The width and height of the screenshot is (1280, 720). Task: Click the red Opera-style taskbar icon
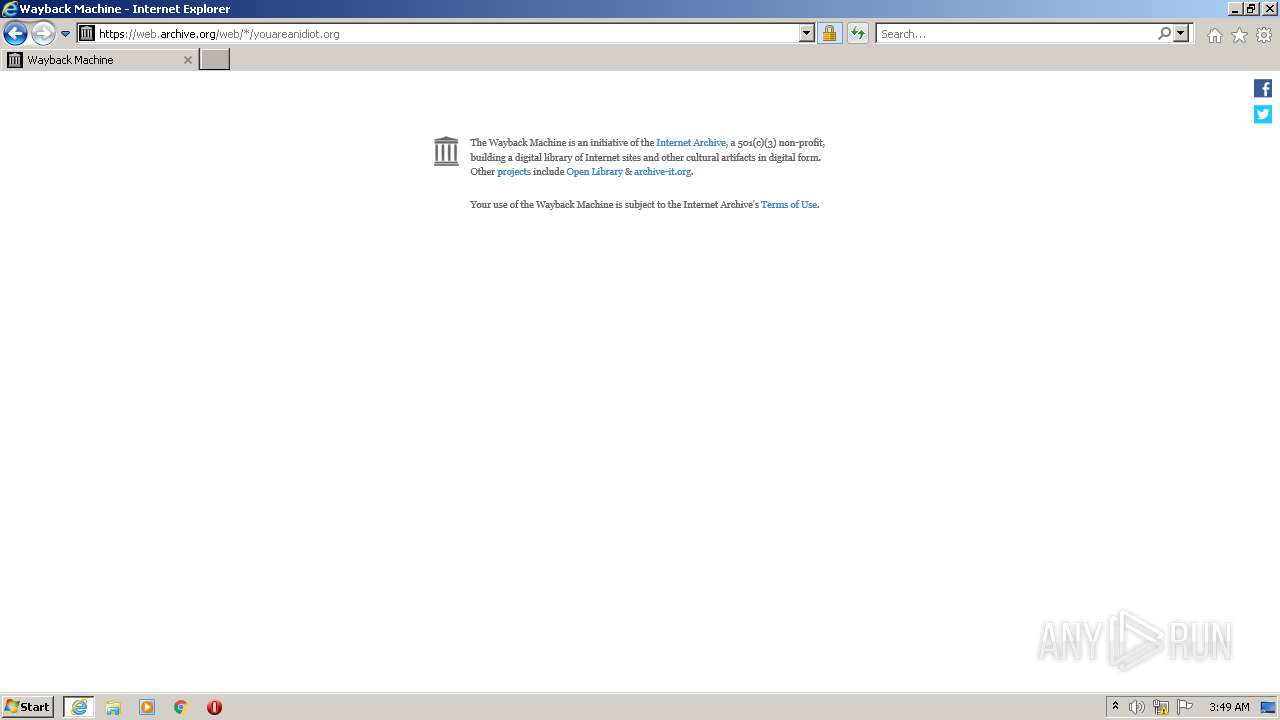tap(214, 707)
